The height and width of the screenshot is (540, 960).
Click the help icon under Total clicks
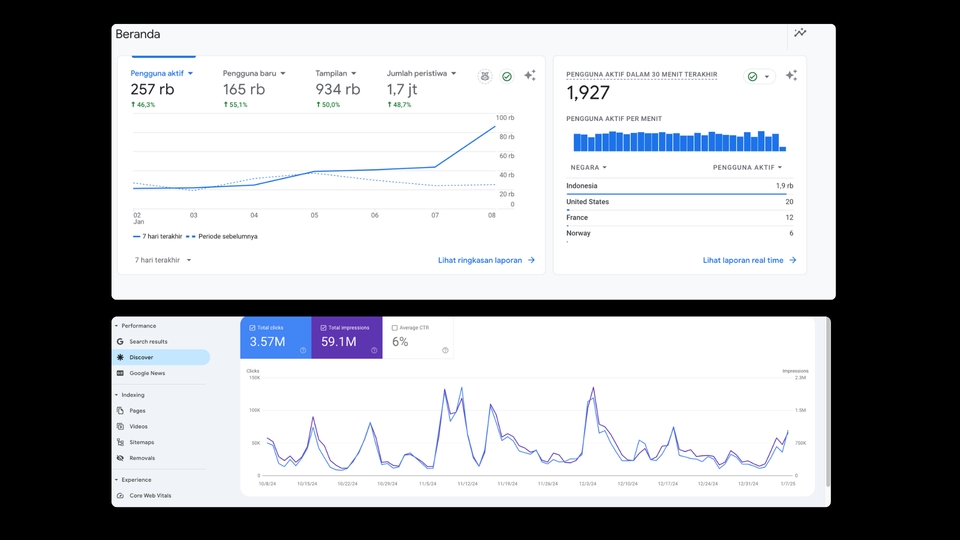coord(303,350)
